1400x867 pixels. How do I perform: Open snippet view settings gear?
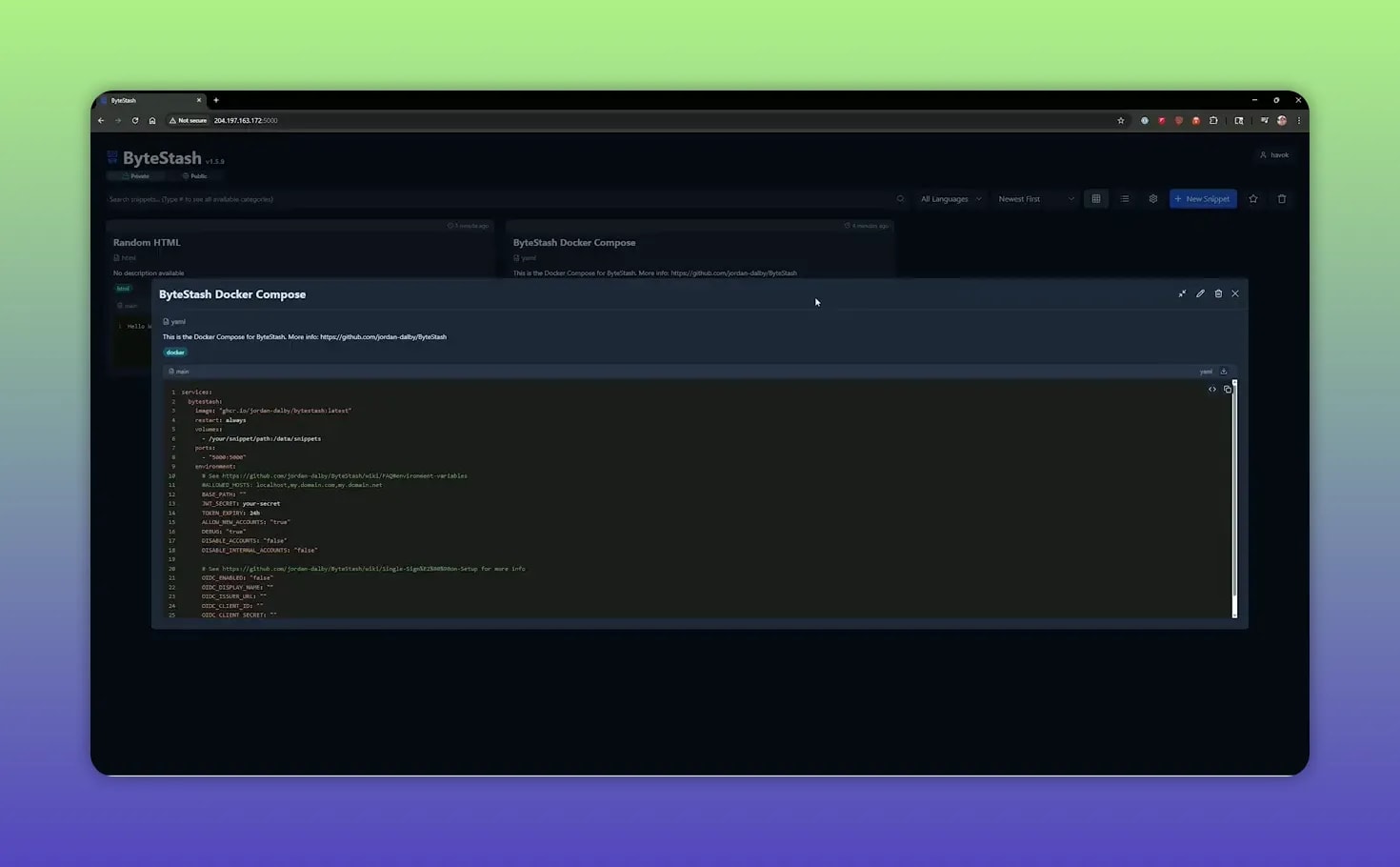(1153, 199)
